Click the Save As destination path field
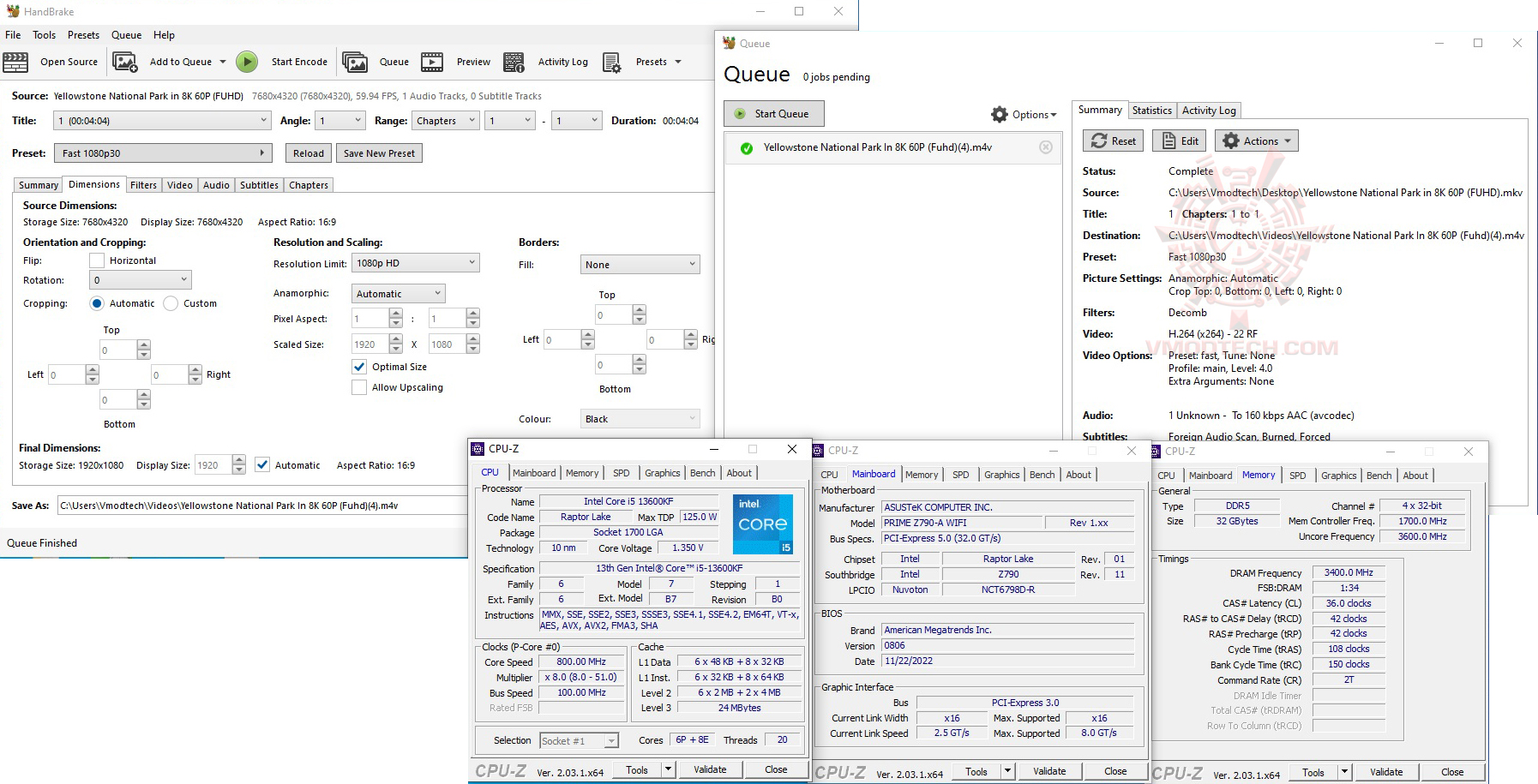The width and height of the screenshot is (1538, 784). pos(262,506)
